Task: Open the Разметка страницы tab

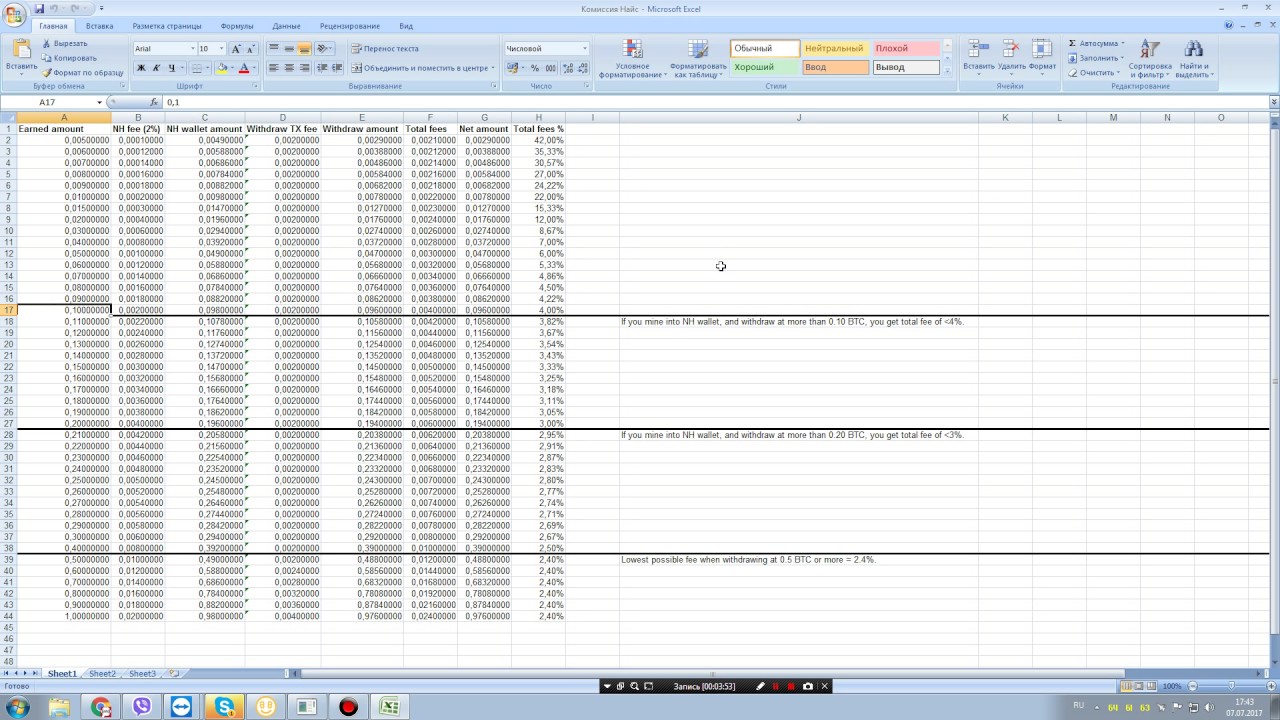Action: pyautogui.click(x=167, y=26)
